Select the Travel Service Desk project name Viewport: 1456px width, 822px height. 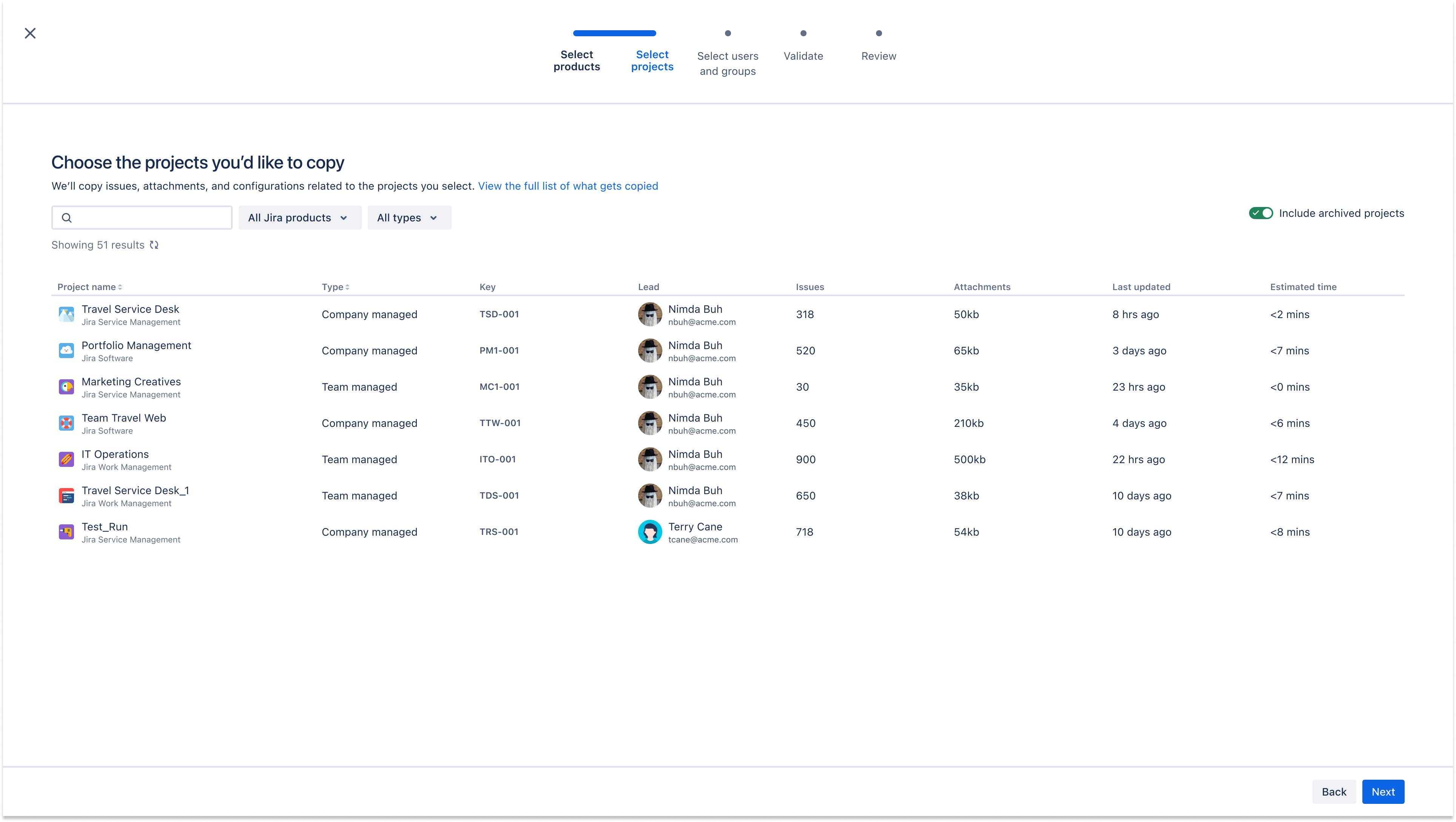[130, 309]
